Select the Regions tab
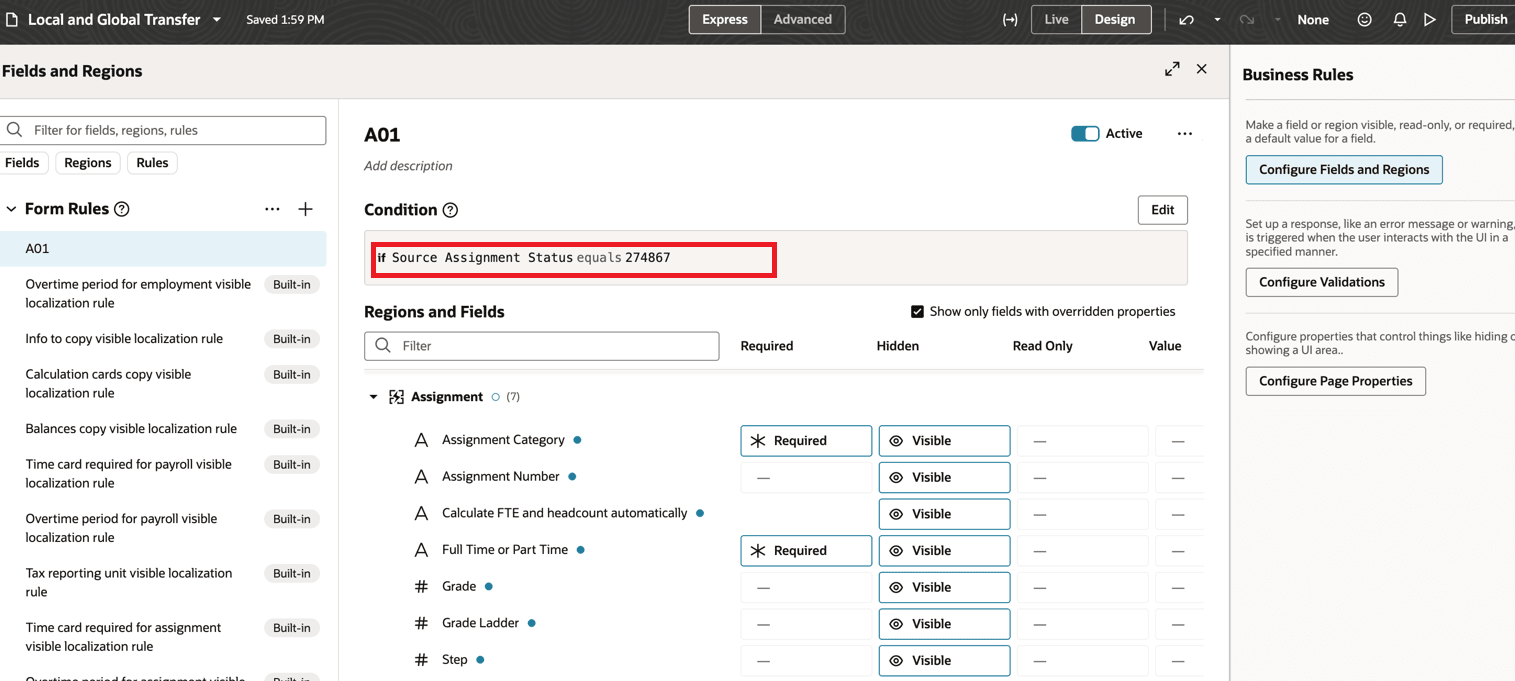 coord(87,162)
